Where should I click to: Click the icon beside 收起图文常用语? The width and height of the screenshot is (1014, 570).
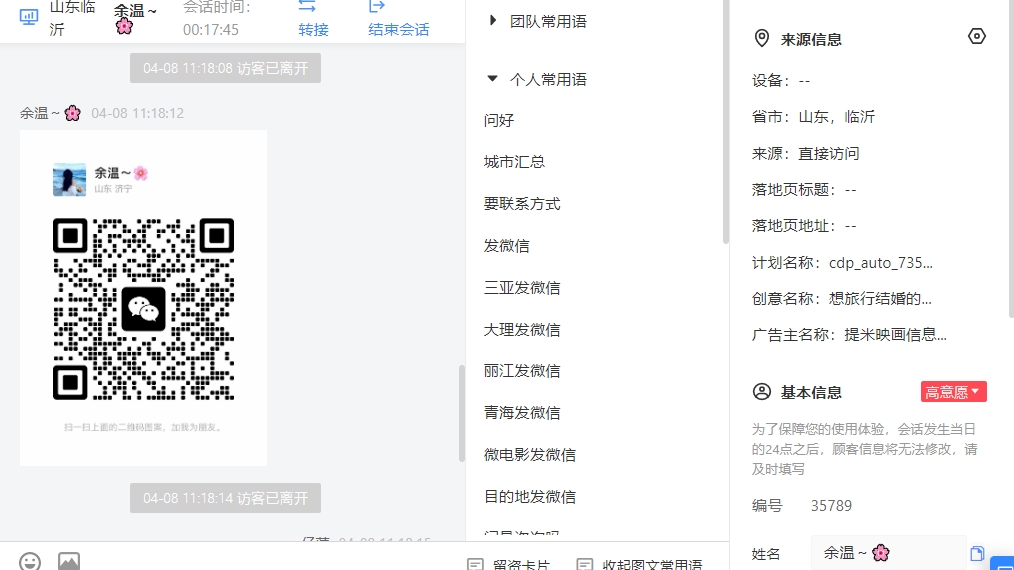(x=585, y=564)
